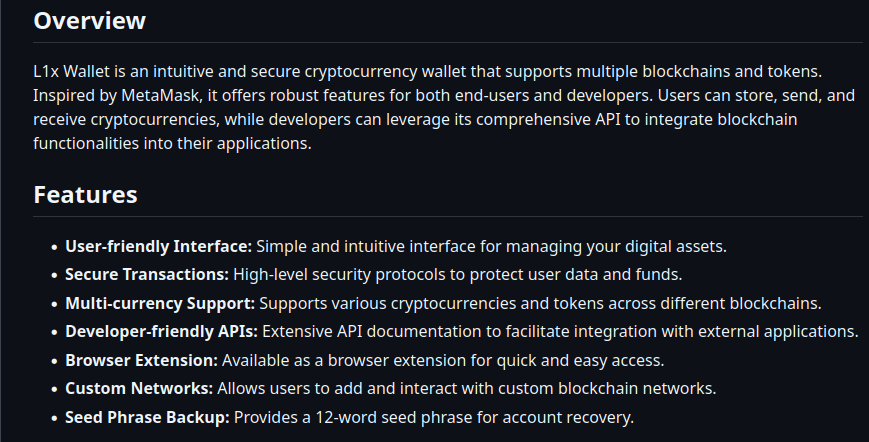Click the "User-friendly Interface:" bold label
Image resolution: width=869 pixels, height=442 pixels.
coord(159,246)
